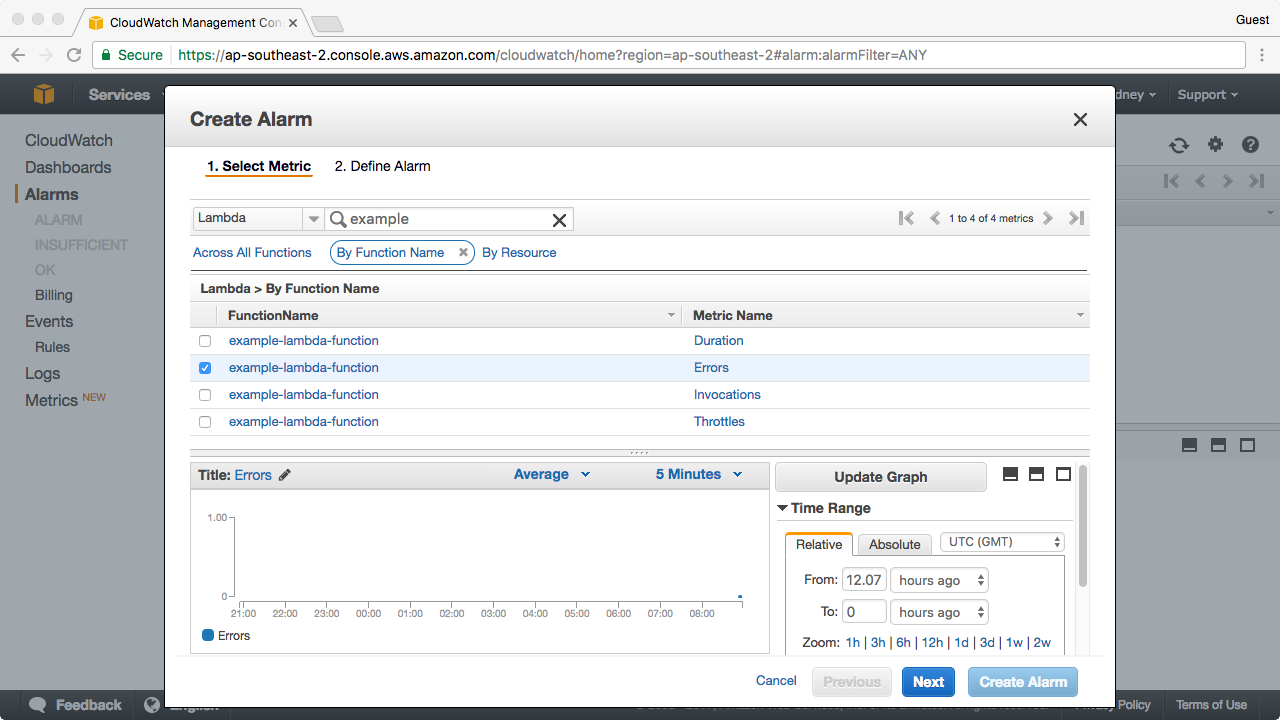Viewport: 1280px width, 720px height.
Task: Open From hours ago unit dropdown
Action: pyautogui.click(x=939, y=580)
